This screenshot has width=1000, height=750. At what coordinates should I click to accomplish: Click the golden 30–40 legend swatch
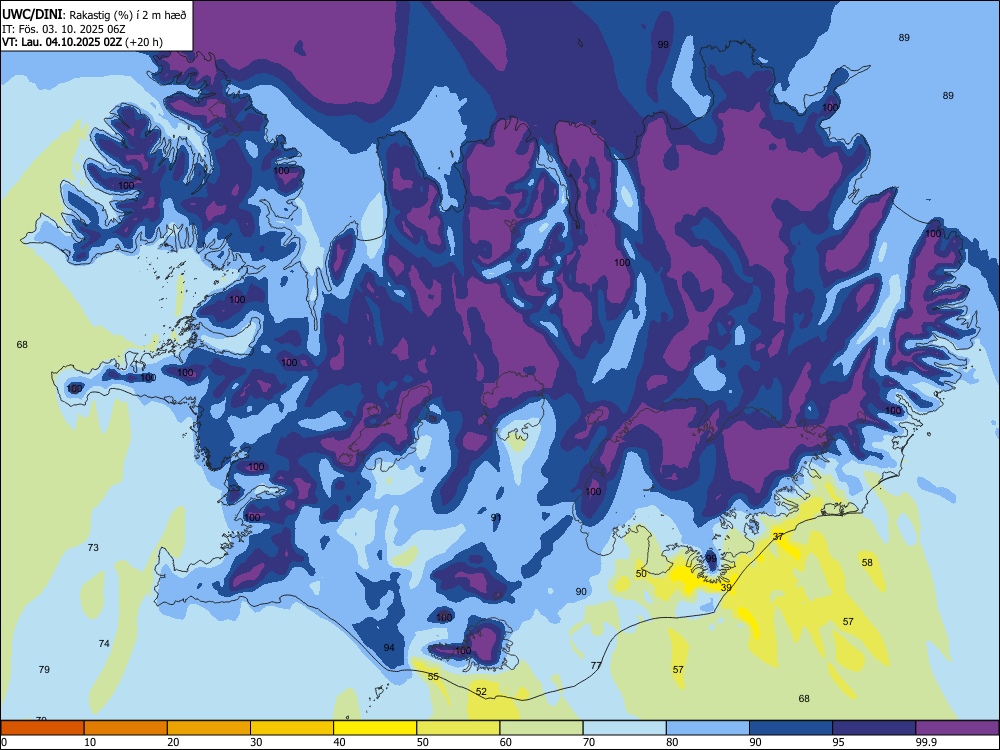pyautogui.click(x=292, y=728)
